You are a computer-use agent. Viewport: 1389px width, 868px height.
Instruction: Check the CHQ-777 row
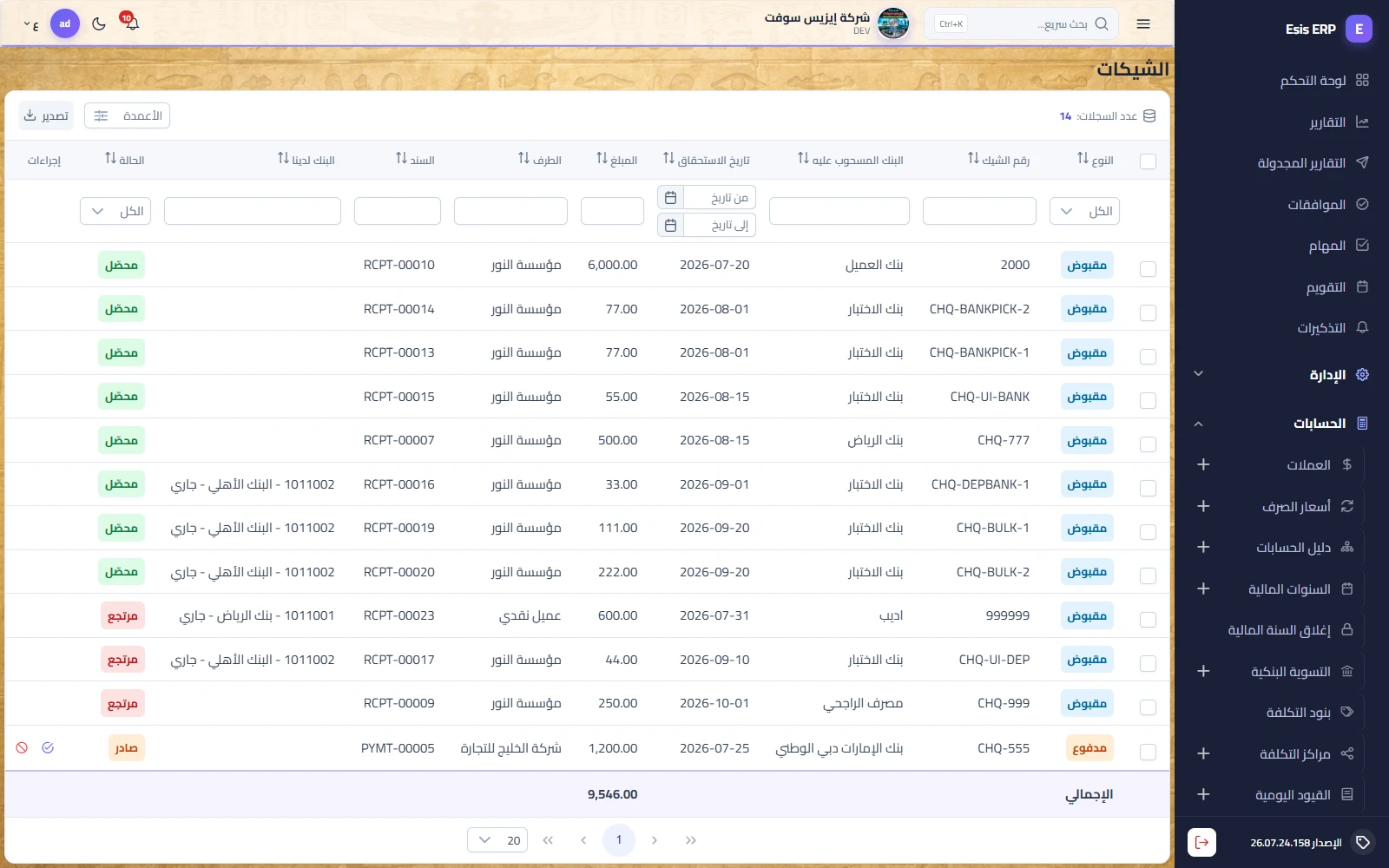point(1148,444)
